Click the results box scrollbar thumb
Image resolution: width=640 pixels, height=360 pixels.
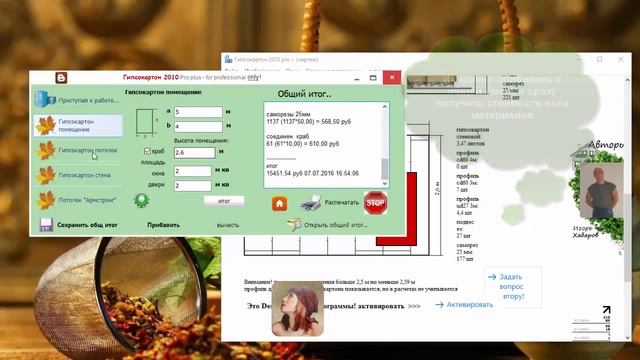384,169
